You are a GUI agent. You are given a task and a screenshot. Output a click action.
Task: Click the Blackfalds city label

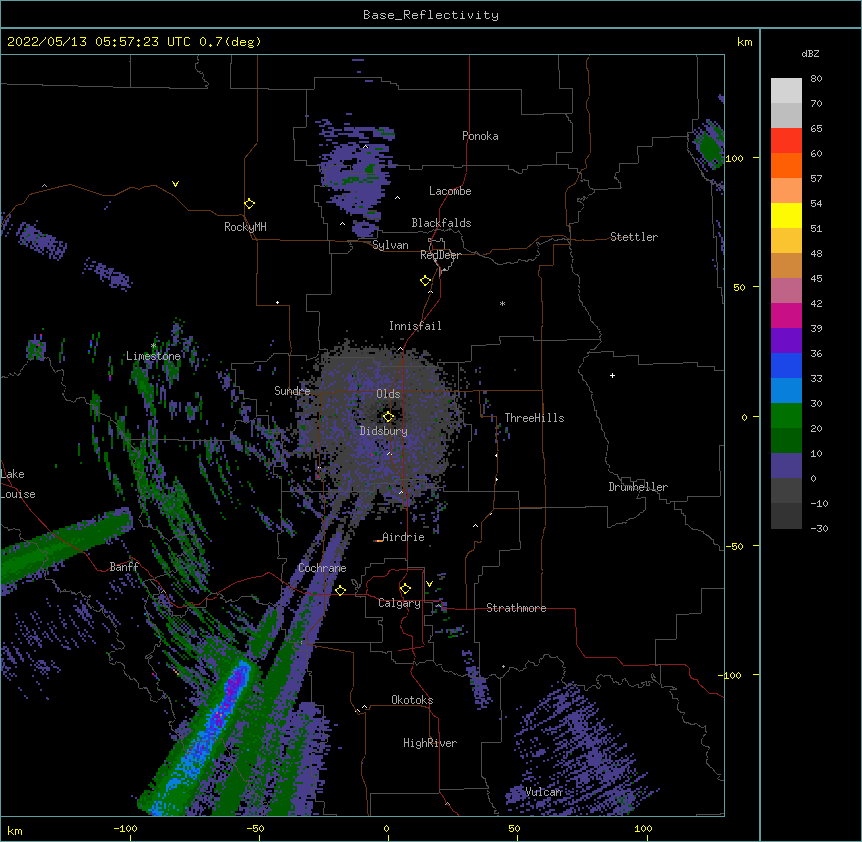coord(441,223)
